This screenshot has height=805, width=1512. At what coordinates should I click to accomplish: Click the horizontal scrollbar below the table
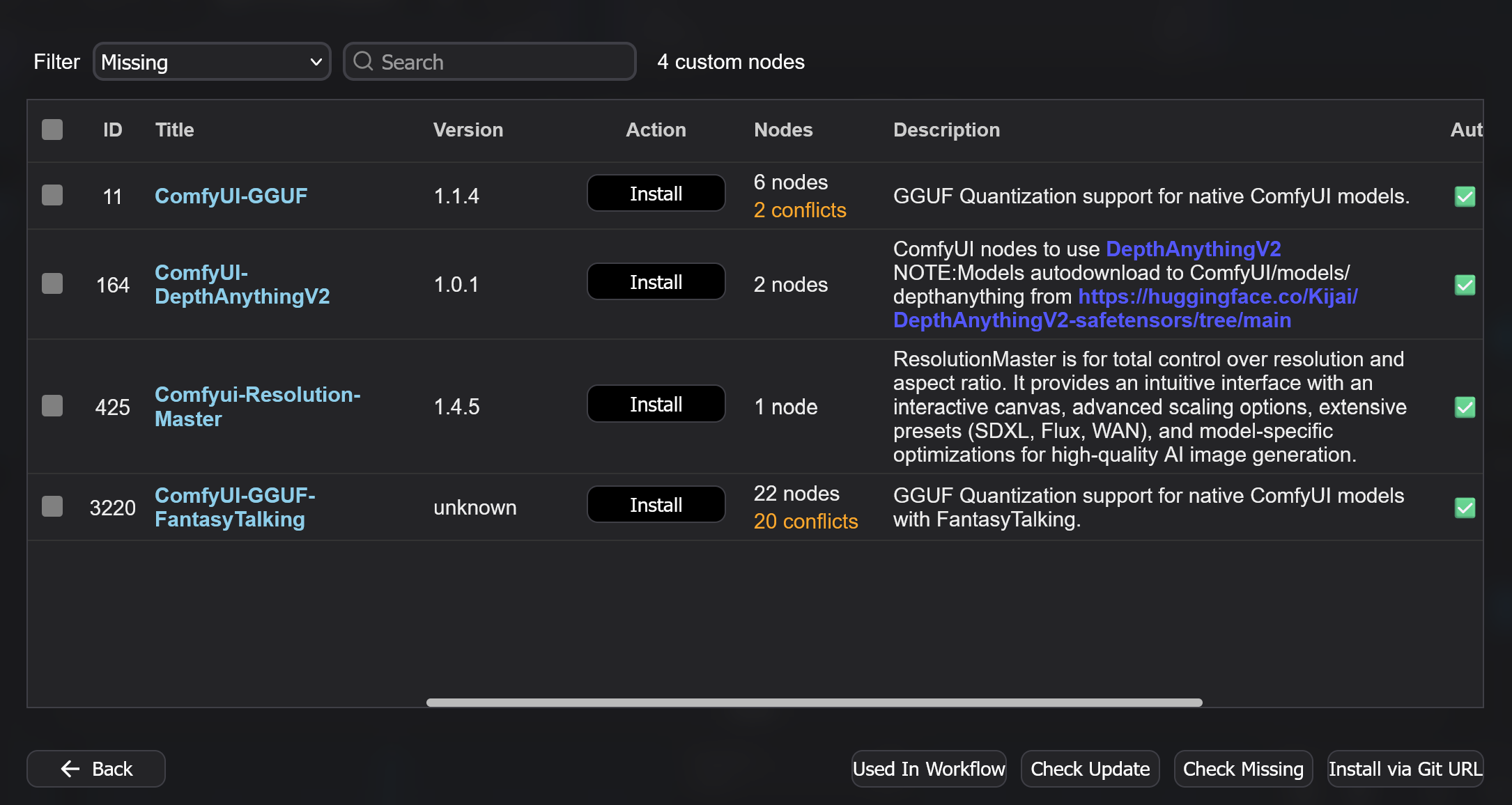pyautogui.click(x=814, y=703)
